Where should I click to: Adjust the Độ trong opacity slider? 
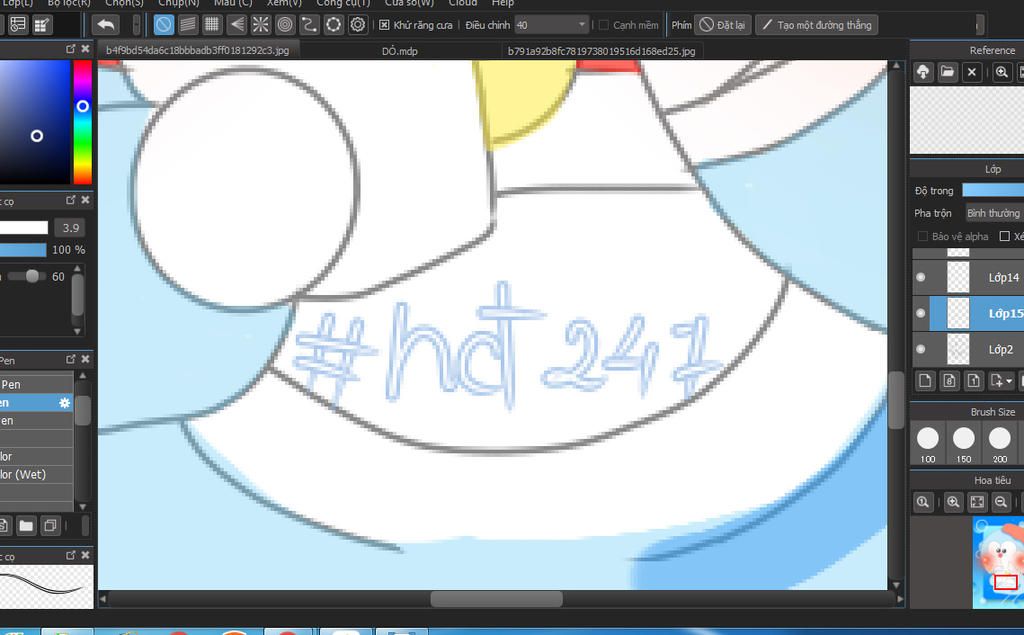[x=993, y=190]
